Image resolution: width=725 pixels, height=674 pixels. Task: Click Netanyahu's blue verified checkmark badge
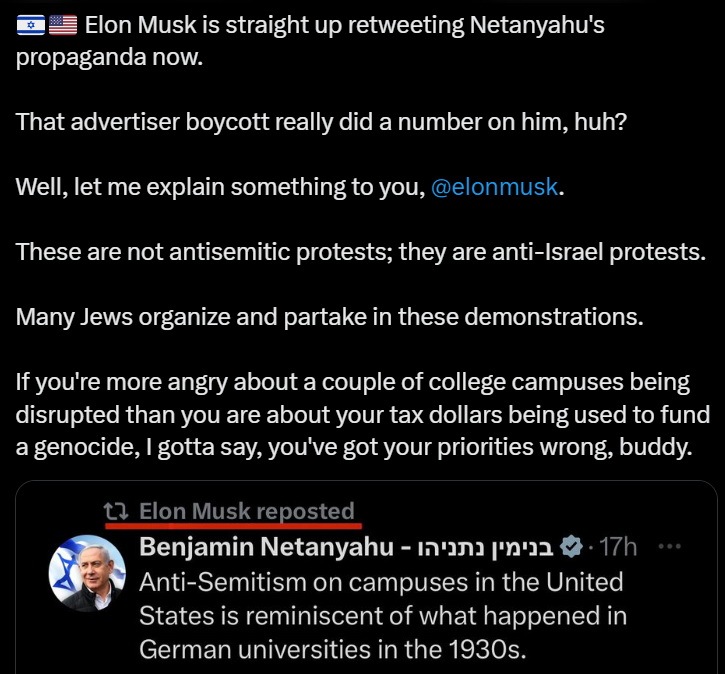click(x=570, y=547)
